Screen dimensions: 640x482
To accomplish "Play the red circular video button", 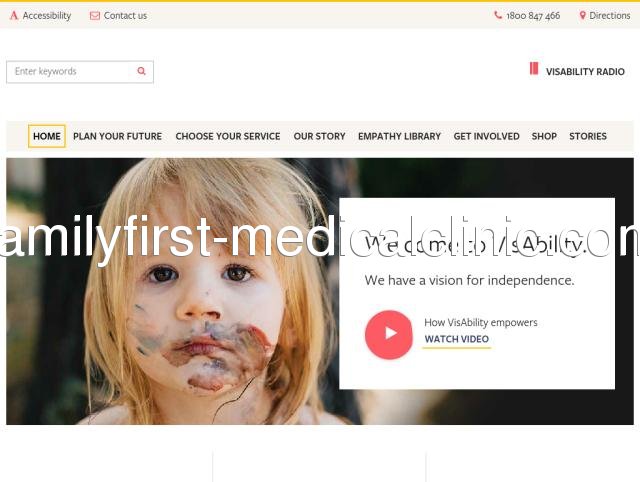I will (389, 334).
